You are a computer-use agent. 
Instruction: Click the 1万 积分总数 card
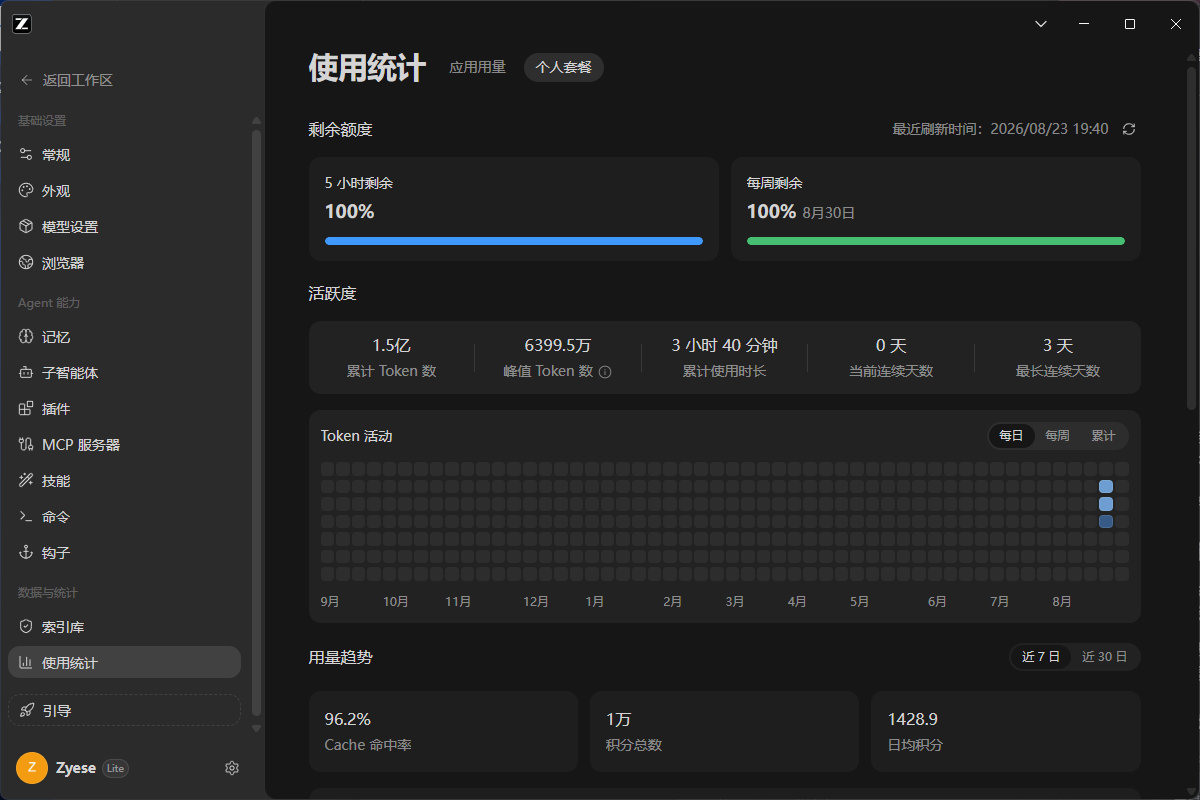(724, 731)
